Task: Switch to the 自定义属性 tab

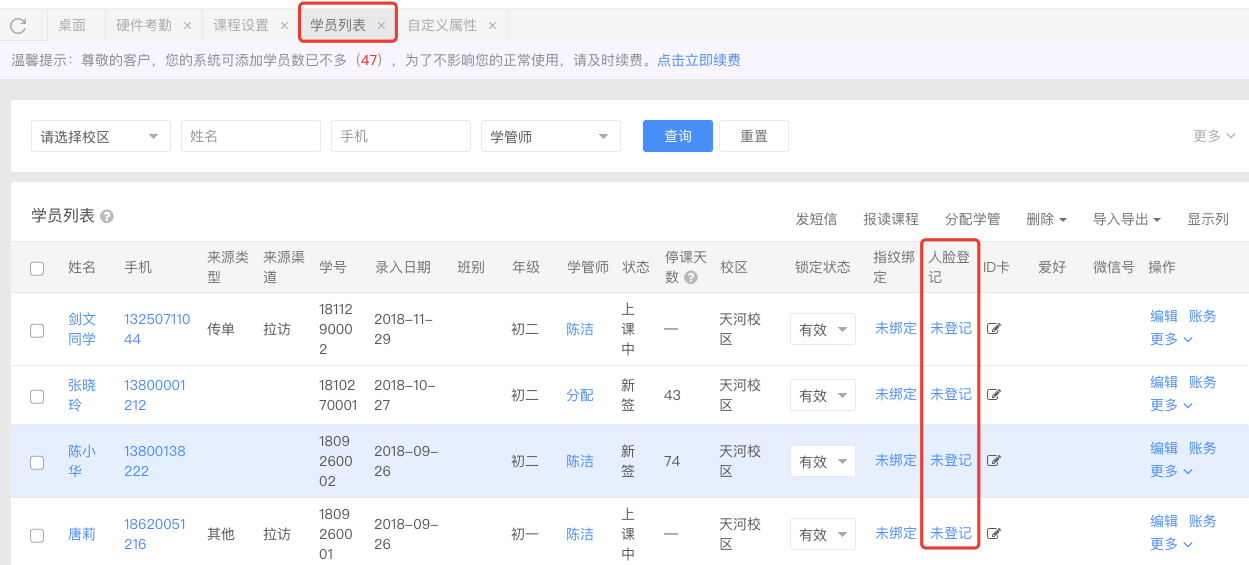Action: click(442, 26)
